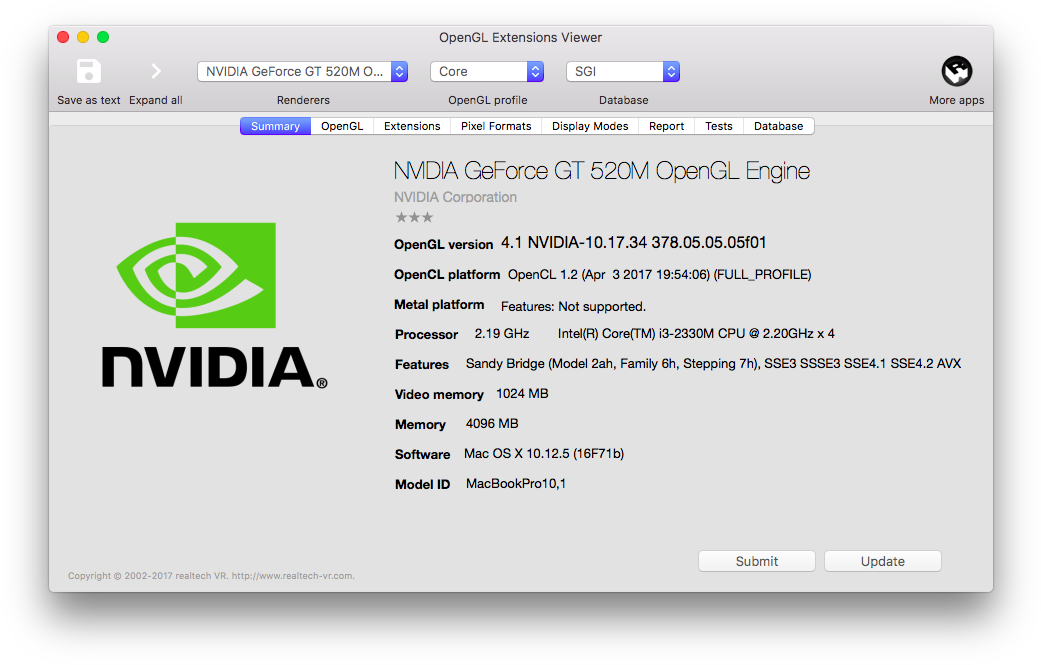Reselect the Summary tab
Screen dimensions: 1041x665
click(x=274, y=126)
